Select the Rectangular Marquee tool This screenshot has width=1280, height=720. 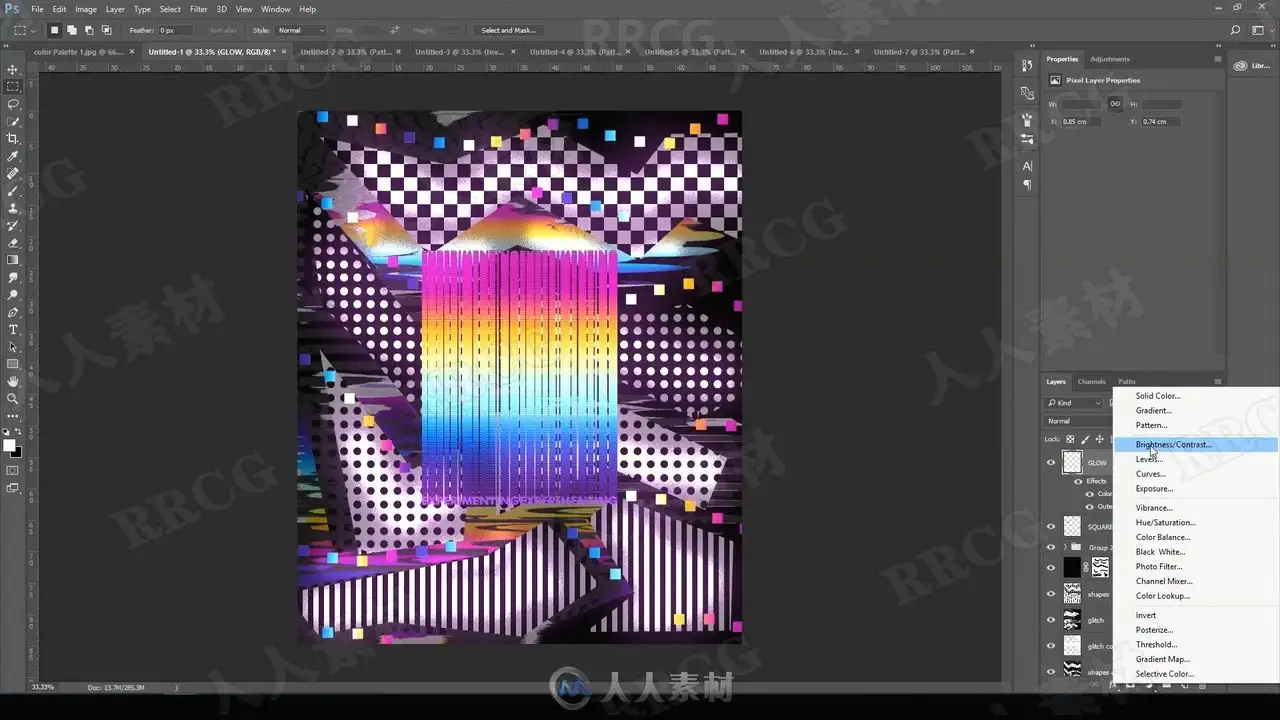pyautogui.click(x=13, y=87)
